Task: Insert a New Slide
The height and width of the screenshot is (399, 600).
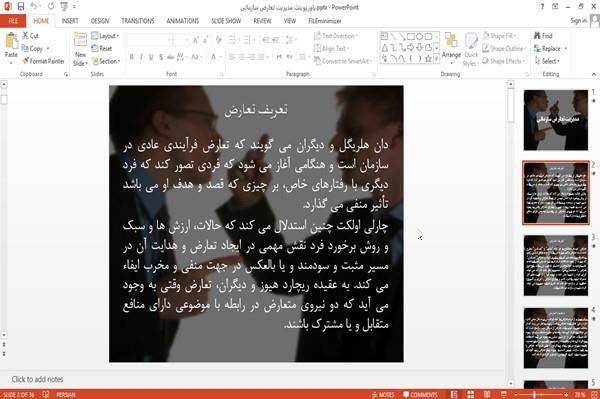Action: [80, 50]
